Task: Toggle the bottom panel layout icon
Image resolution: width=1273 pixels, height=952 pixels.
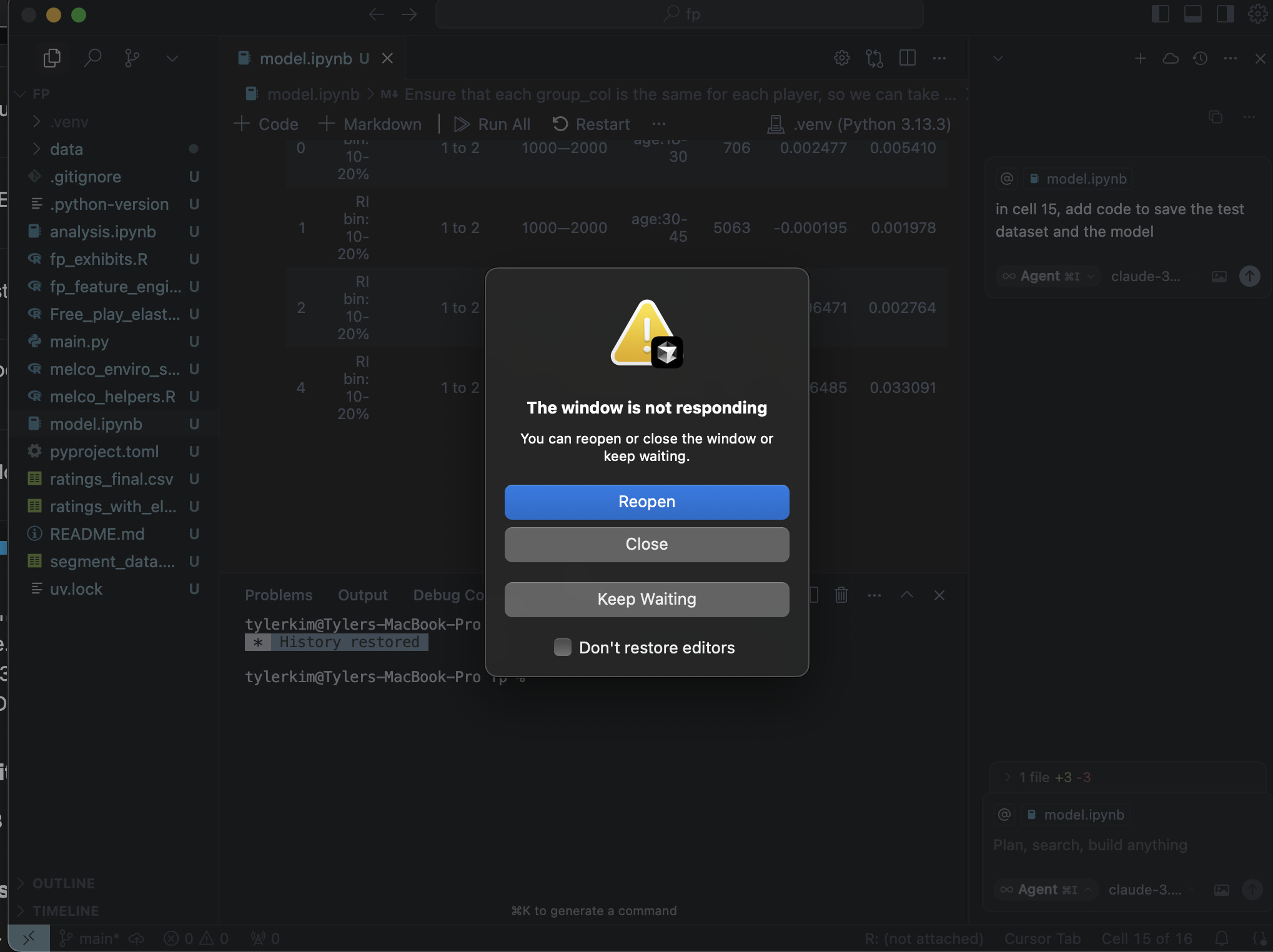Action: pyautogui.click(x=1192, y=14)
